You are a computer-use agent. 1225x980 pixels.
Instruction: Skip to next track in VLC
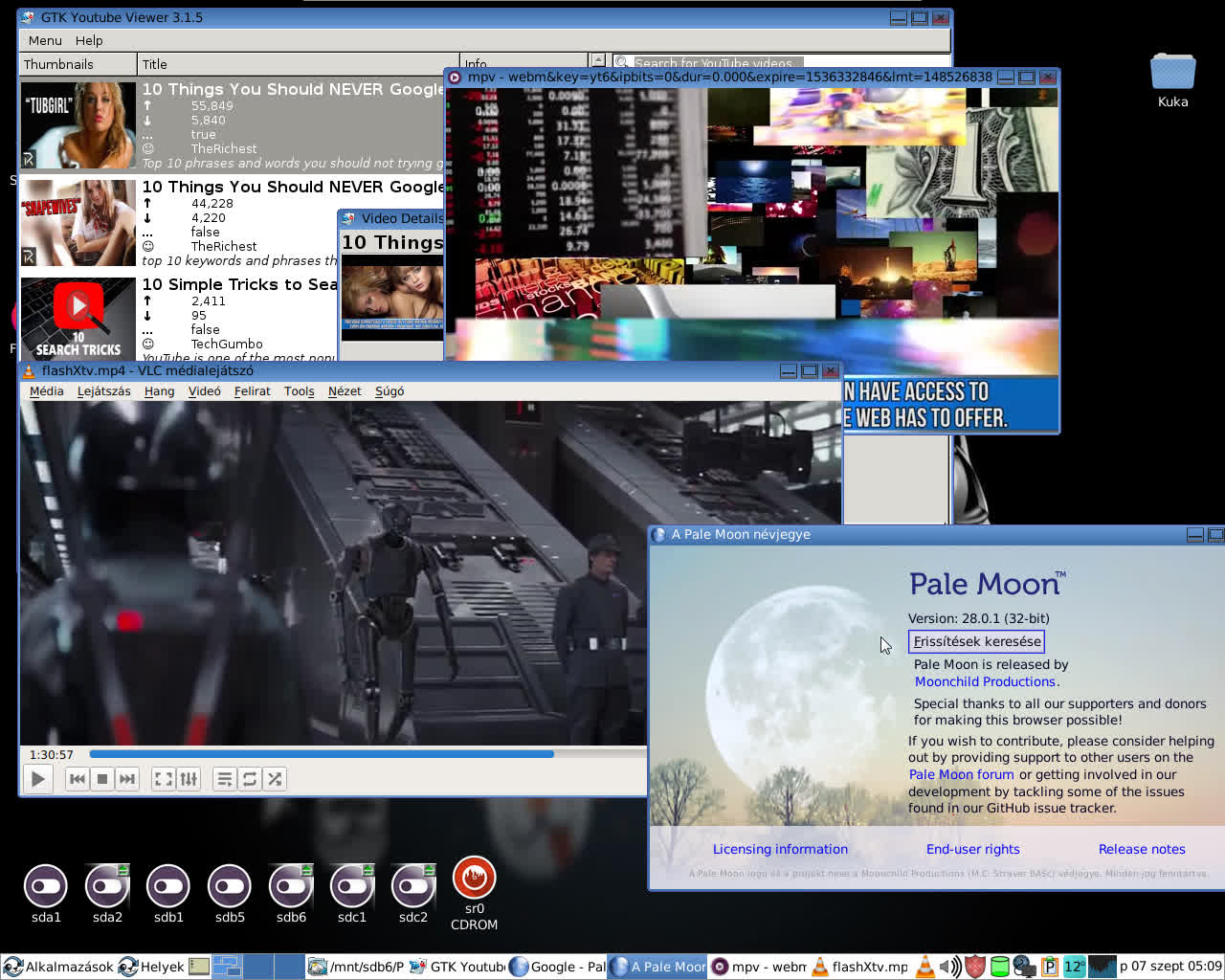click(x=127, y=779)
